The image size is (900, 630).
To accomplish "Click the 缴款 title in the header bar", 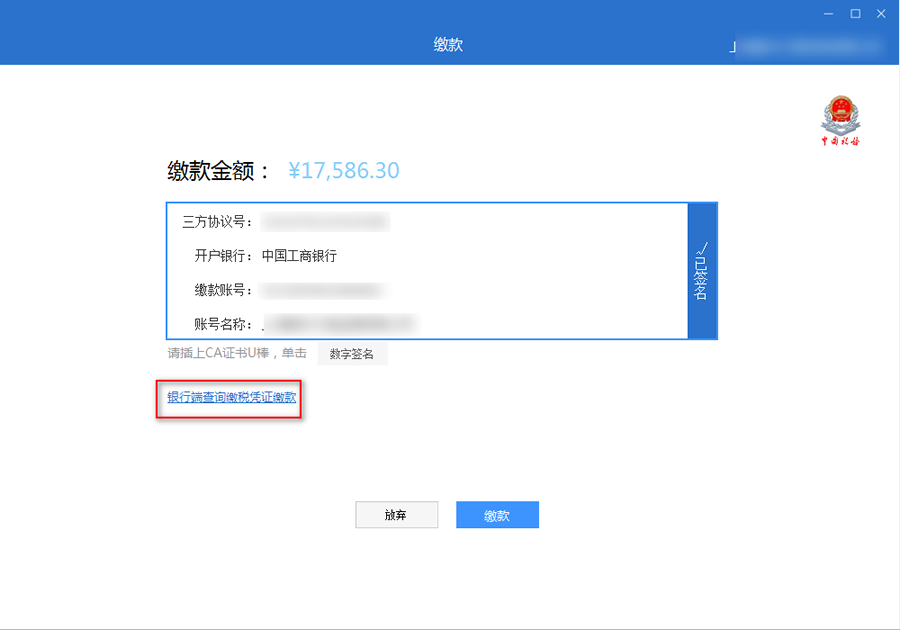I will pos(448,45).
